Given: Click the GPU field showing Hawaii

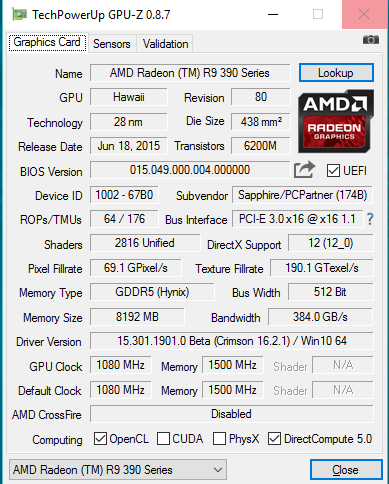Looking at the screenshot, I should tap(129, 97).
